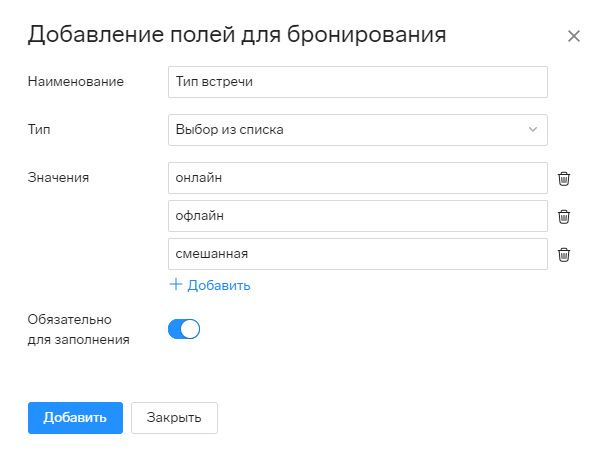Image resolution: width=595 pixels, height=455 pixels.
Task: Click the 'смешанная' value input field
Action: point(358,254)
